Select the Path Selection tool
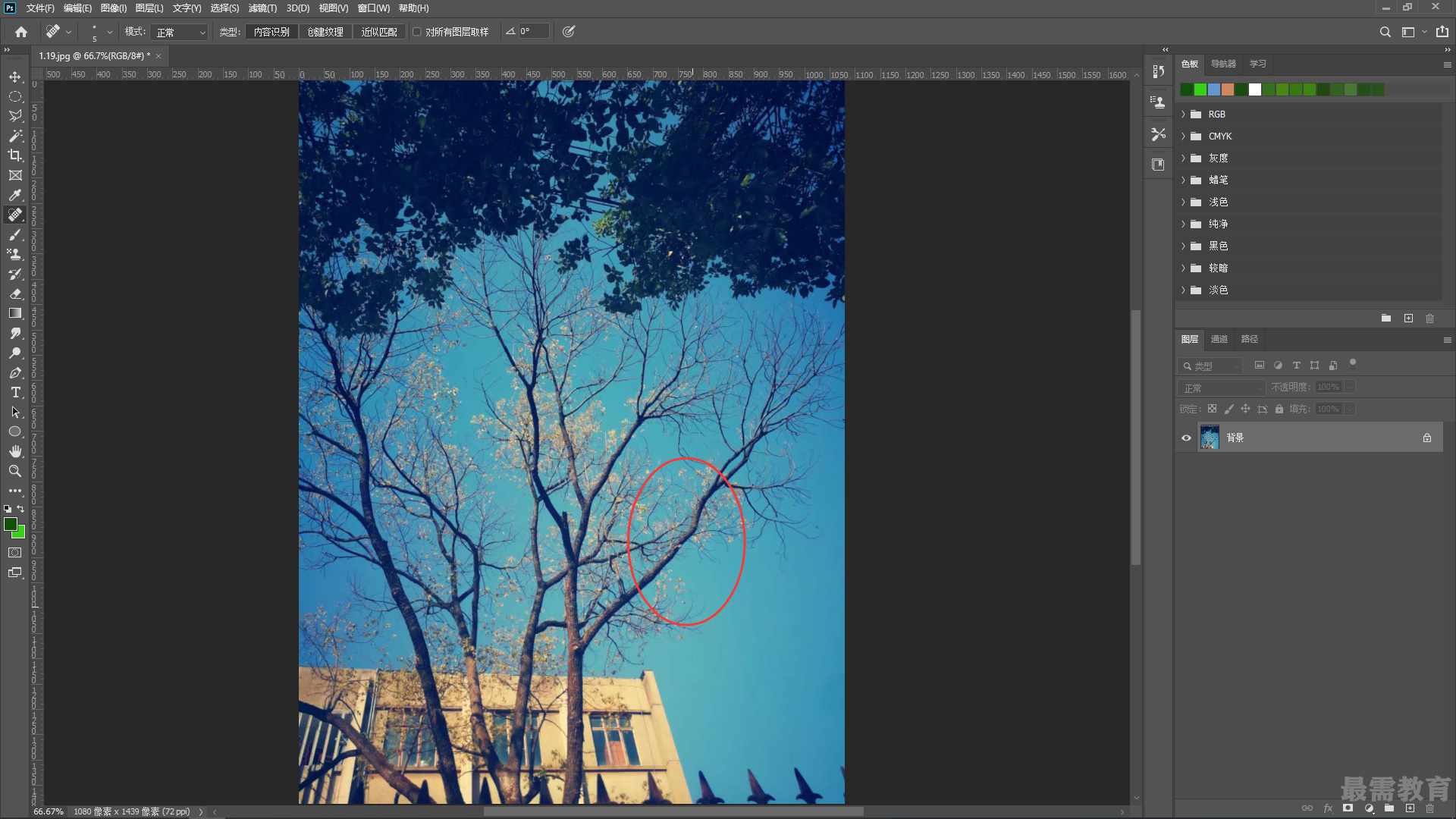The image size is (1456, 819). click(15, 412)
